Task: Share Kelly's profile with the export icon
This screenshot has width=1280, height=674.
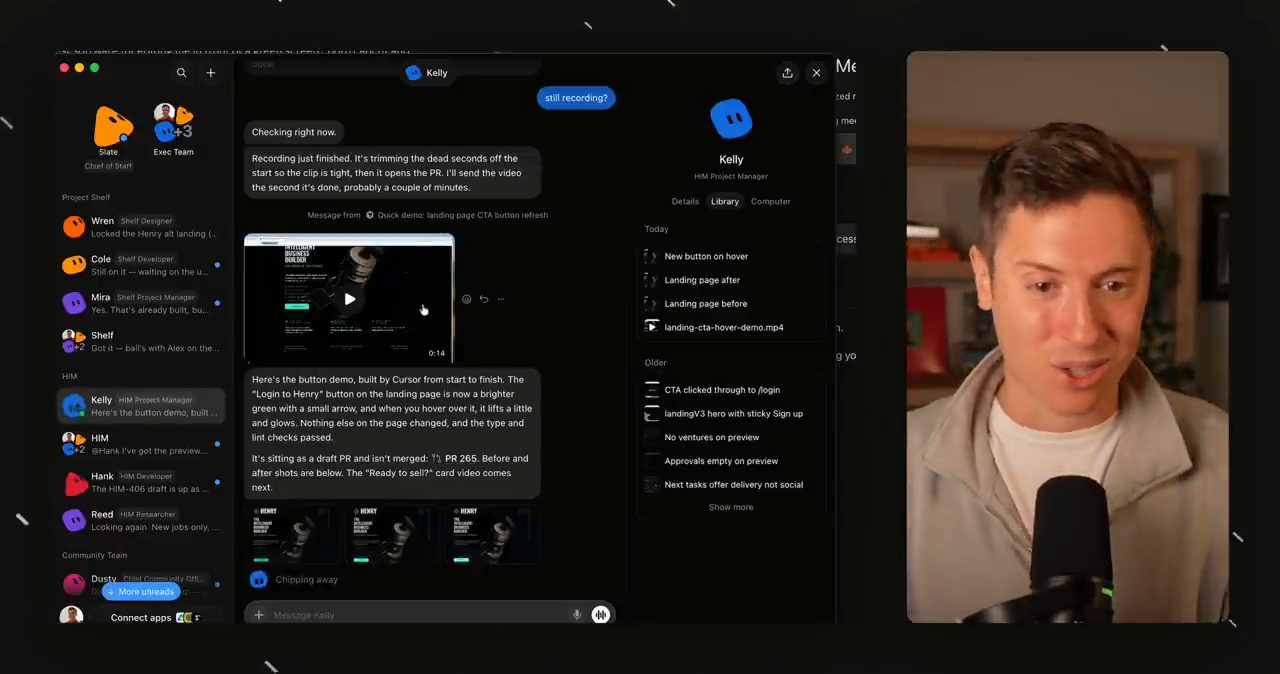Action: tap(787, 73)
